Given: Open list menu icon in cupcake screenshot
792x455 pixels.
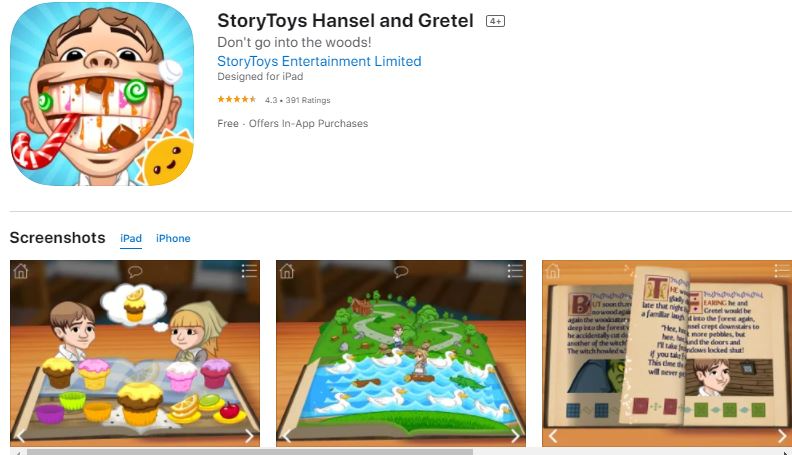Looking at the screenshot, I should point(249,271).
